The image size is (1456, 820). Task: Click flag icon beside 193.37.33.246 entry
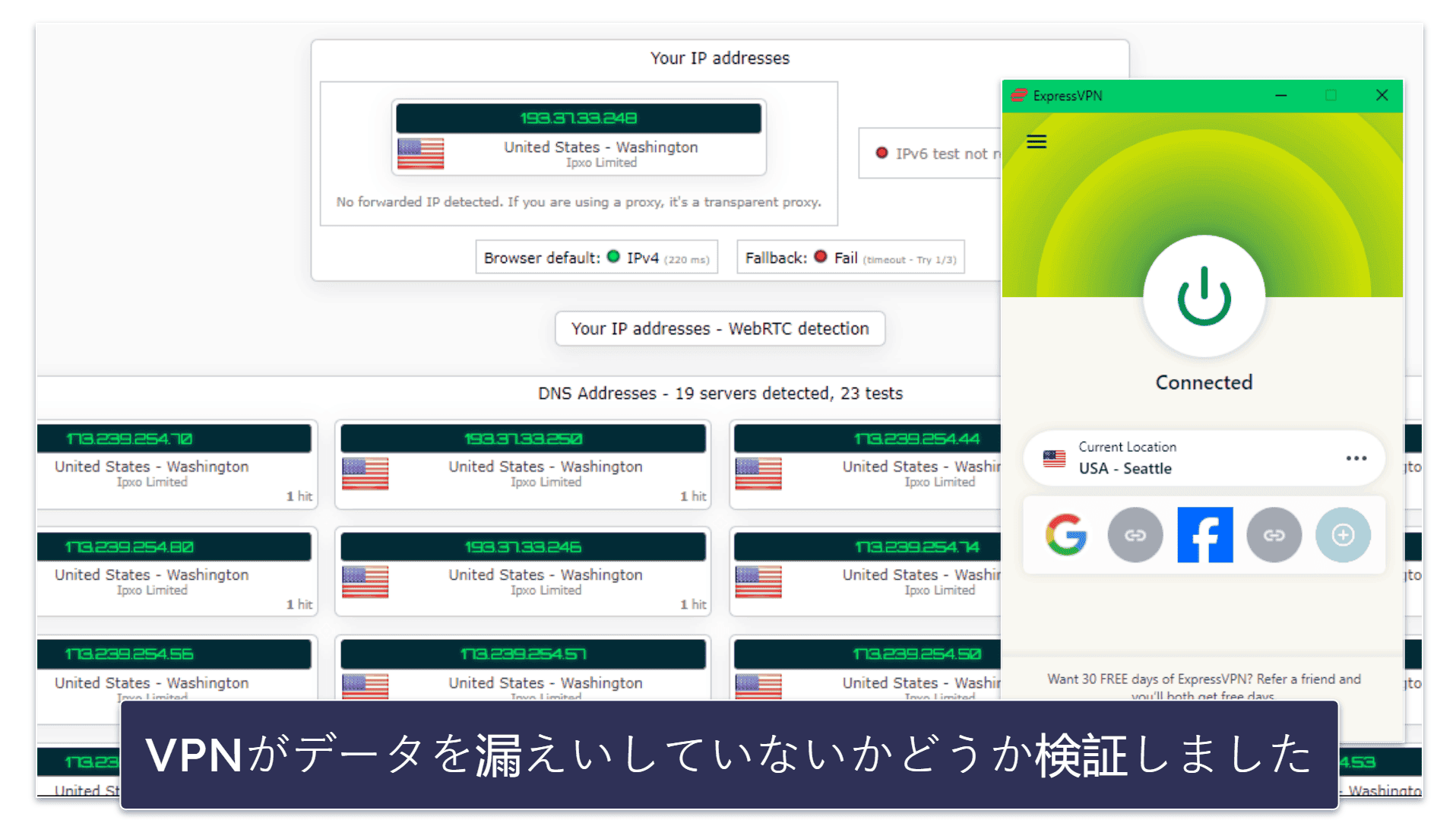(x=365, y=581)
